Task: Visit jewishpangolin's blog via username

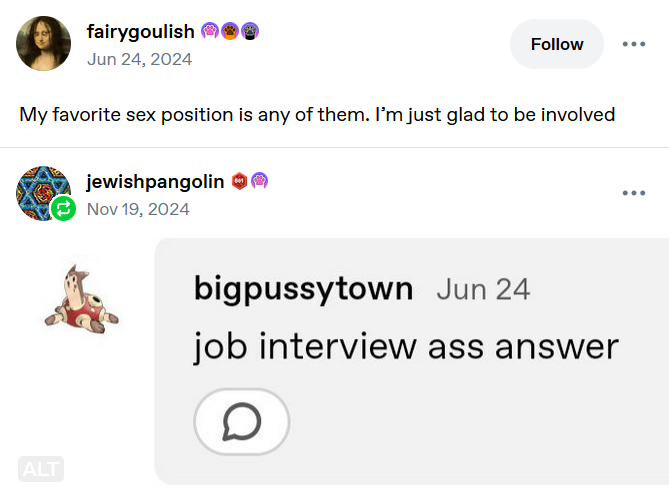Action: point(155,181)
